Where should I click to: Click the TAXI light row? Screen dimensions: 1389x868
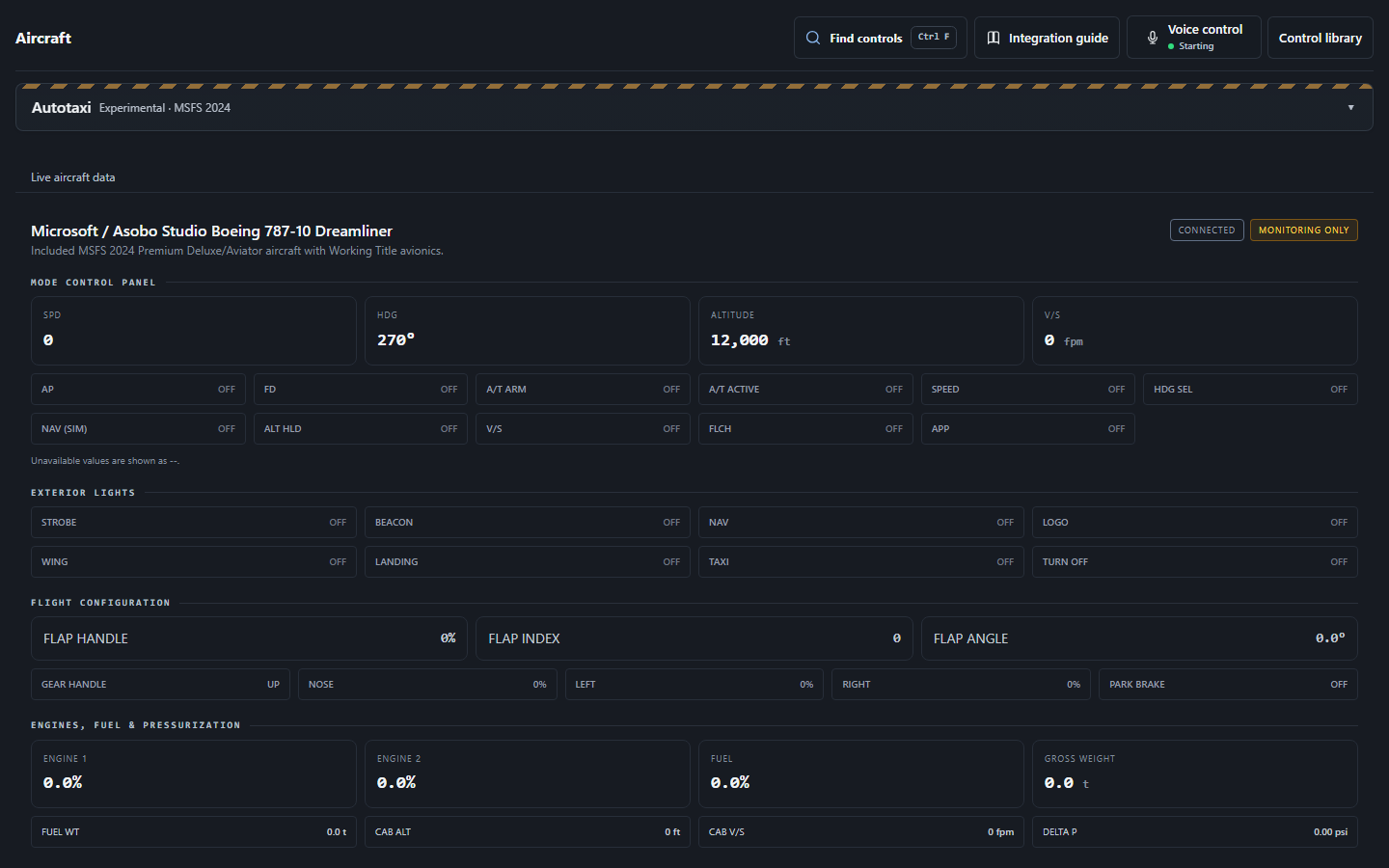(x=860, y=562)
